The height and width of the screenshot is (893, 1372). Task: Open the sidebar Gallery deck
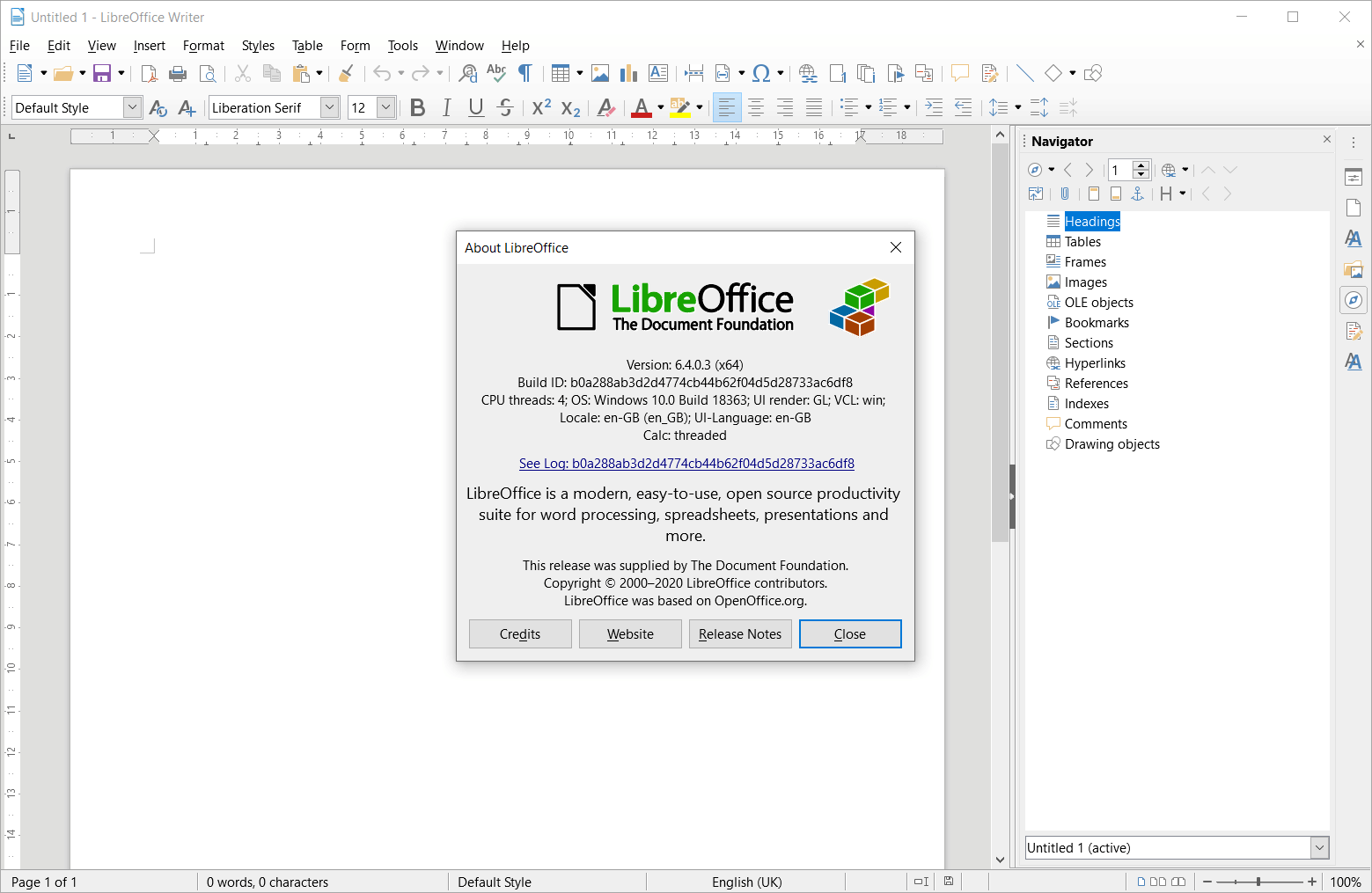point(1354,269)
